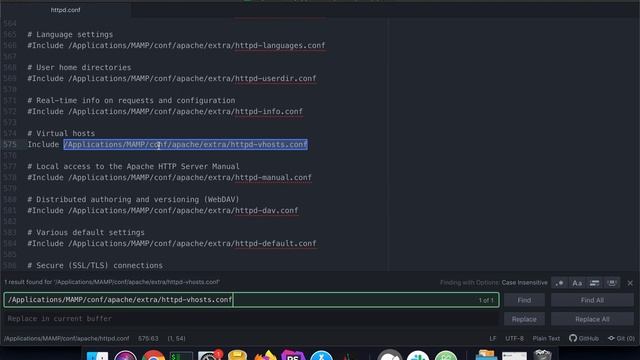Open Firefox from the Dock
Viewport: 640px width, 360px height.
(x=265, y=356)
